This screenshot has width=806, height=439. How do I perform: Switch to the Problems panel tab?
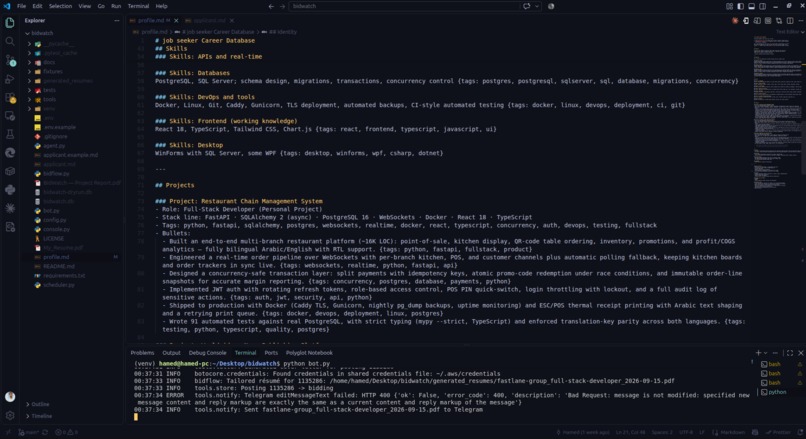pyautogui.click(x=142, y=353)
